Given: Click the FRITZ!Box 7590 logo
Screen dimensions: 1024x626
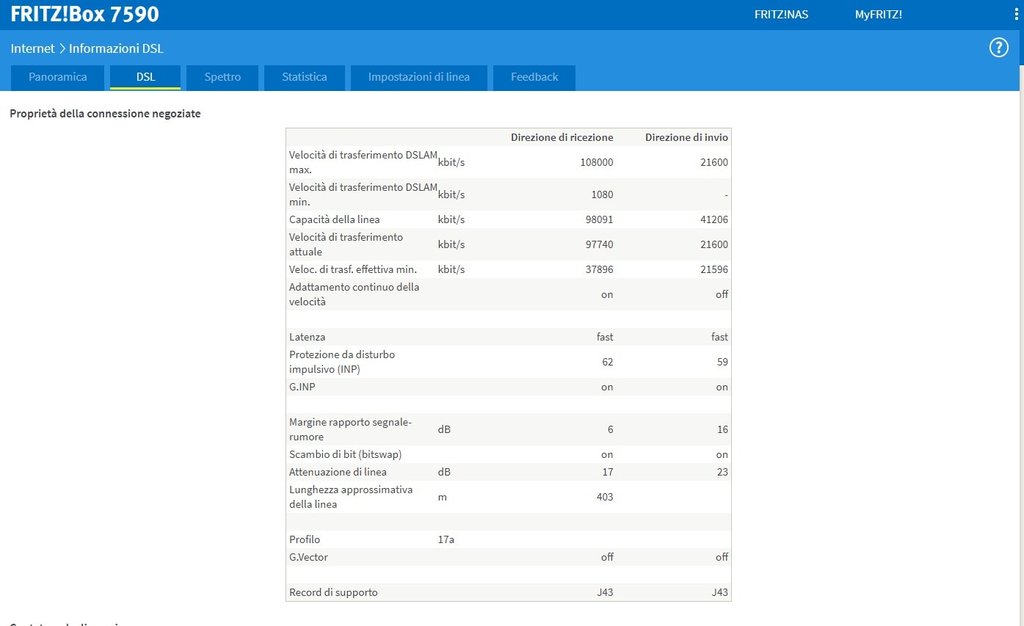Looking at the screenshot, I should pos(85,14).
